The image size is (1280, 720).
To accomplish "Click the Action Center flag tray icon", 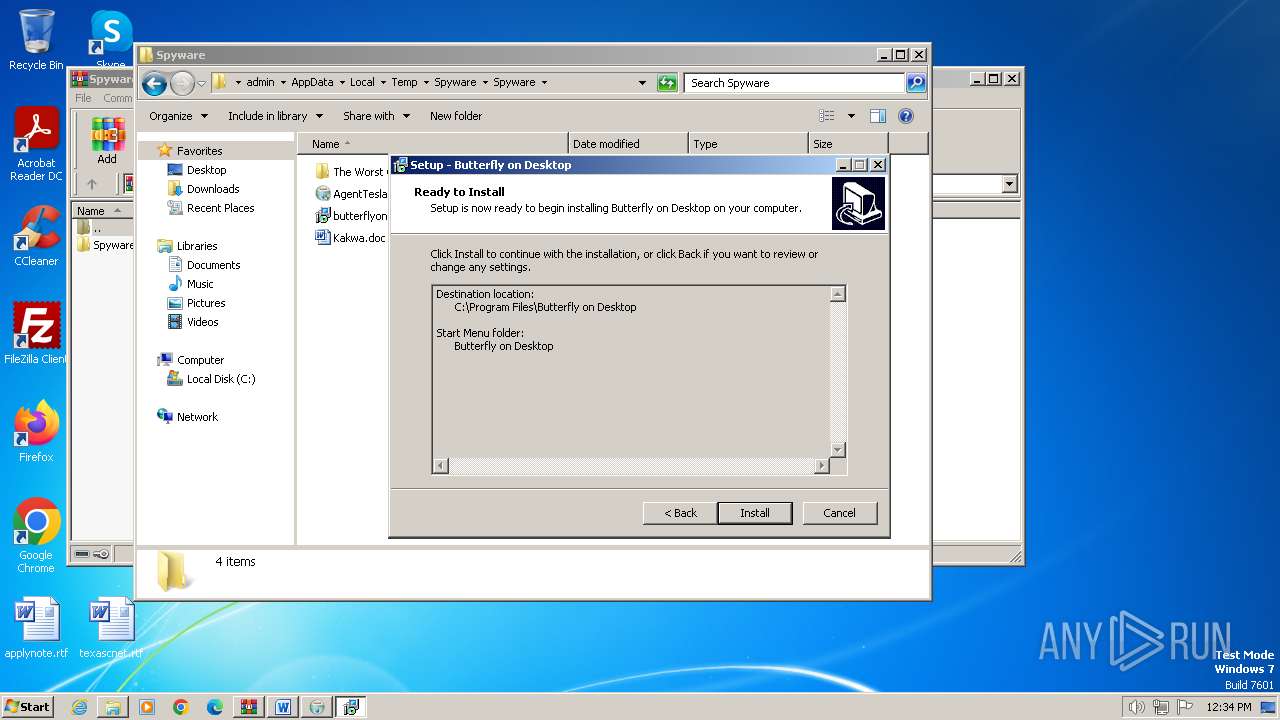I will click(x=1185, y=707).
